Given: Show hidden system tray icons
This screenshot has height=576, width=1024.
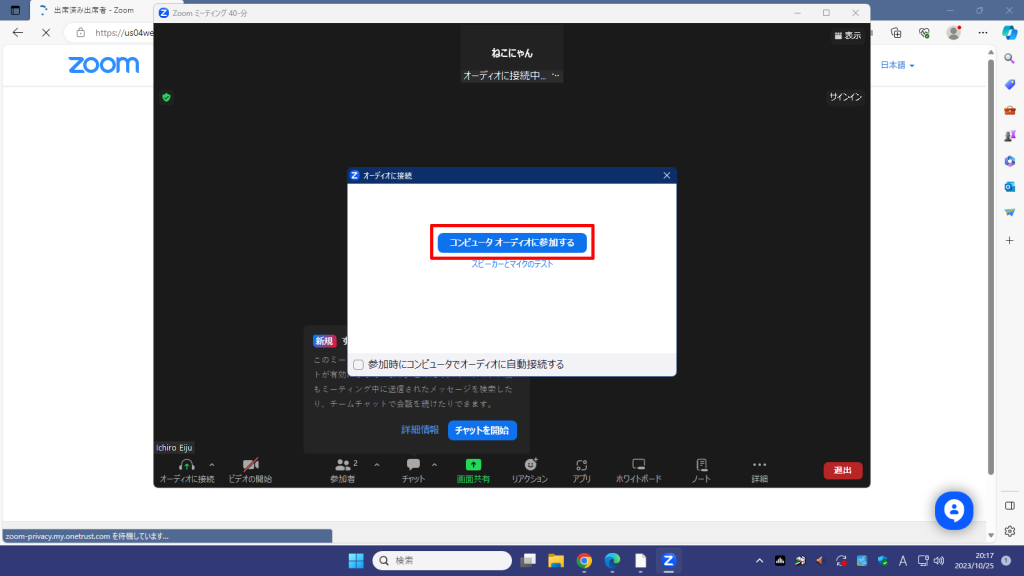Looking at the screenshot, I should (x=759, y=560).
